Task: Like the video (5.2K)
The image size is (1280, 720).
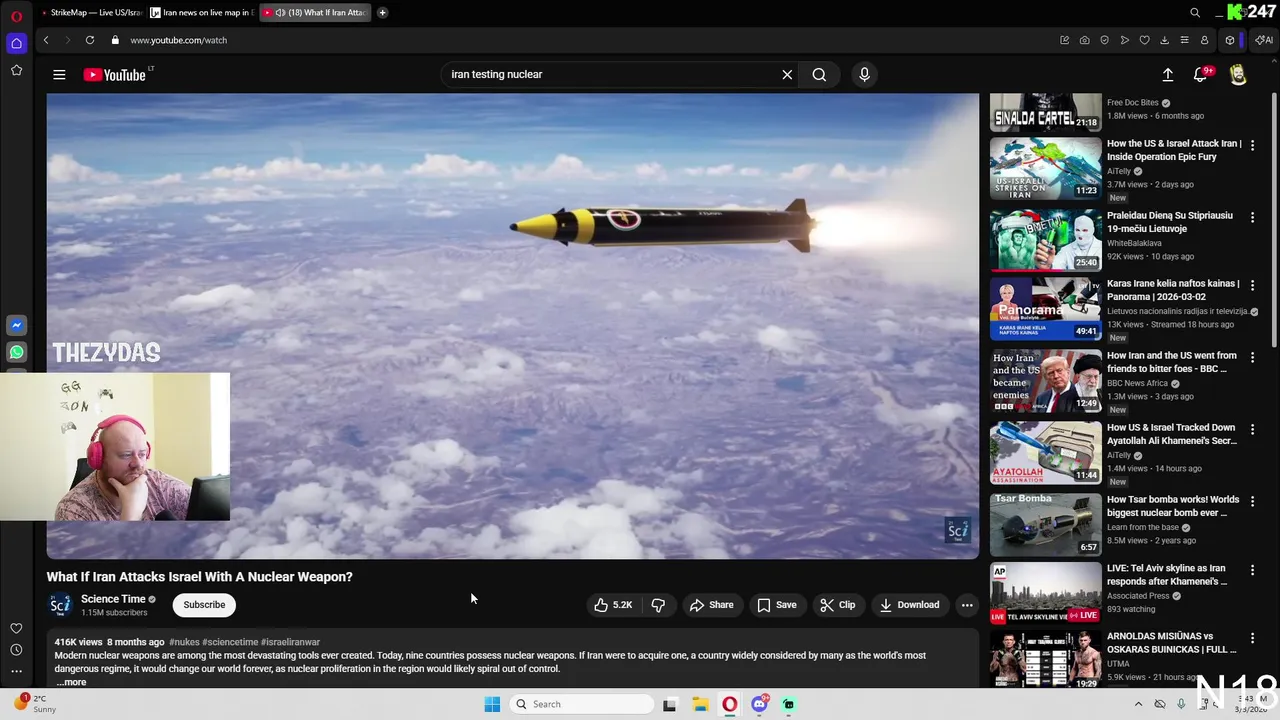Action: (x=613, y=605)
